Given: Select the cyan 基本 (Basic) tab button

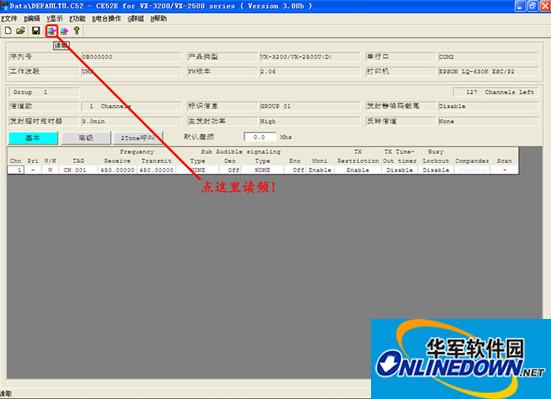Looking at the screenshot, I should click(33, 138).
